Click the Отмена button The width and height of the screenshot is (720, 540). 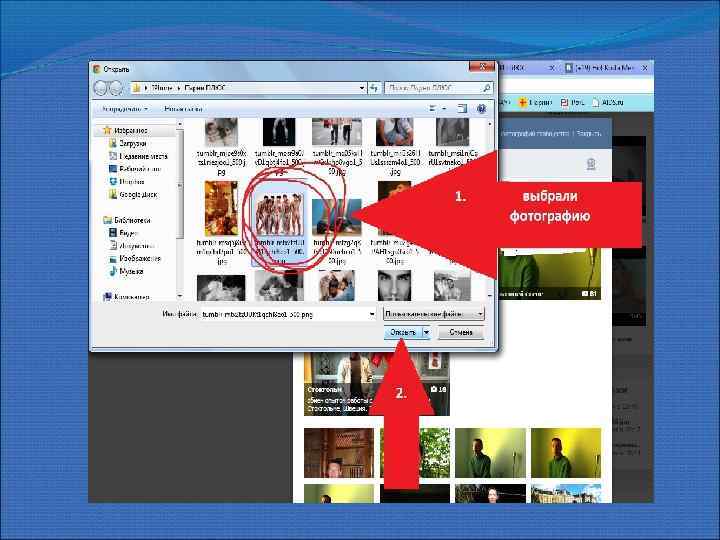click(x=461, y=332)
